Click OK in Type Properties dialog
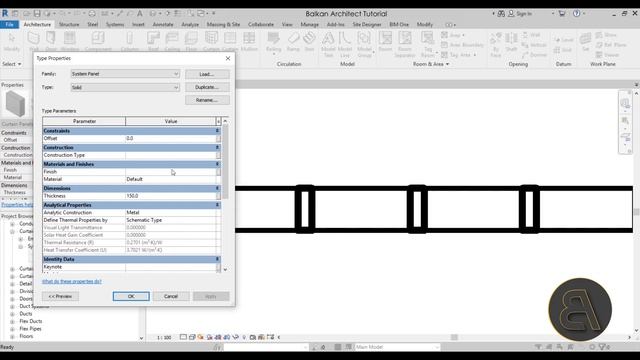The width and height of the screenshot is (640, 360). [x=131, y=296]
